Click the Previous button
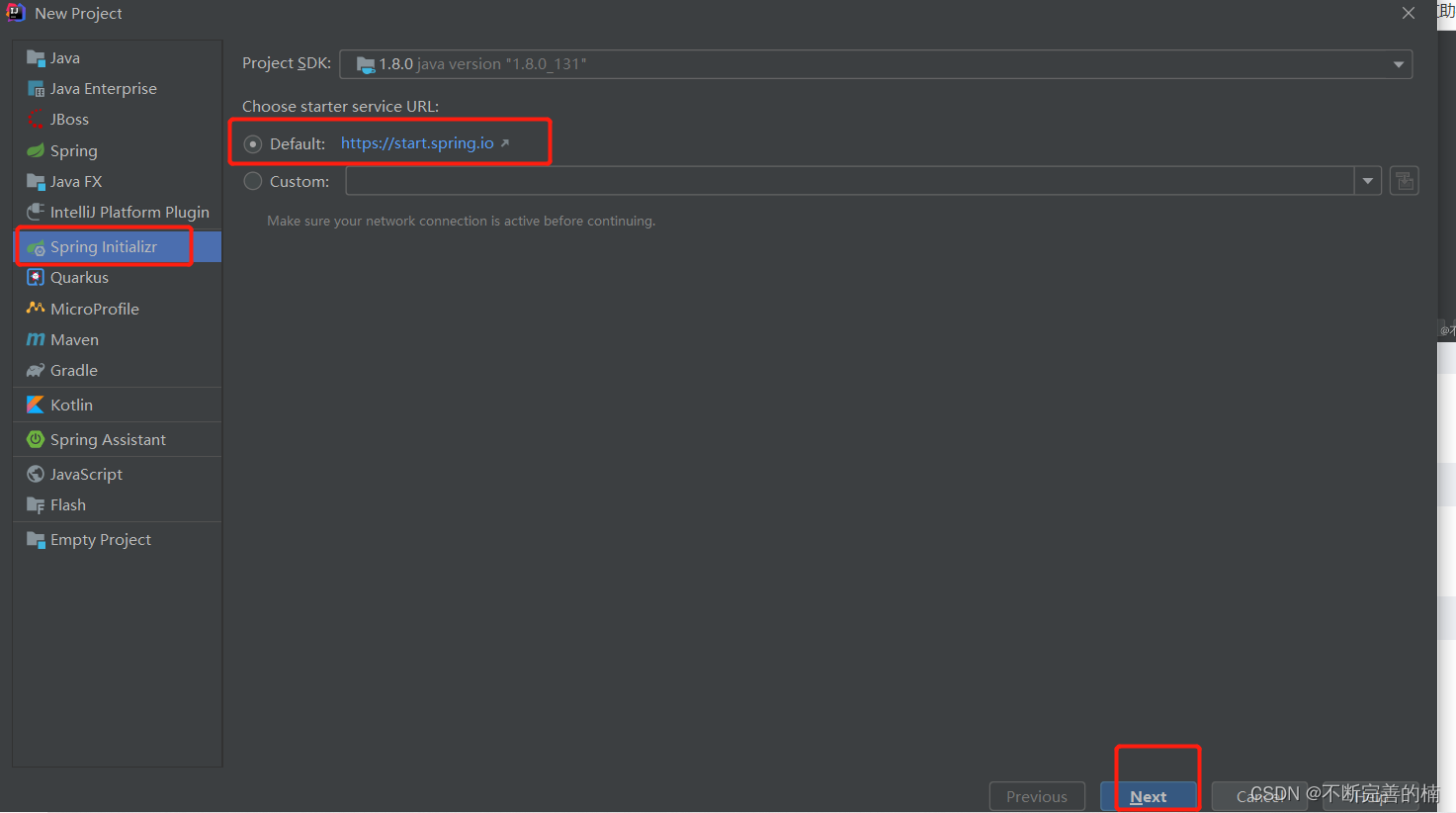 coord(1037,796)
